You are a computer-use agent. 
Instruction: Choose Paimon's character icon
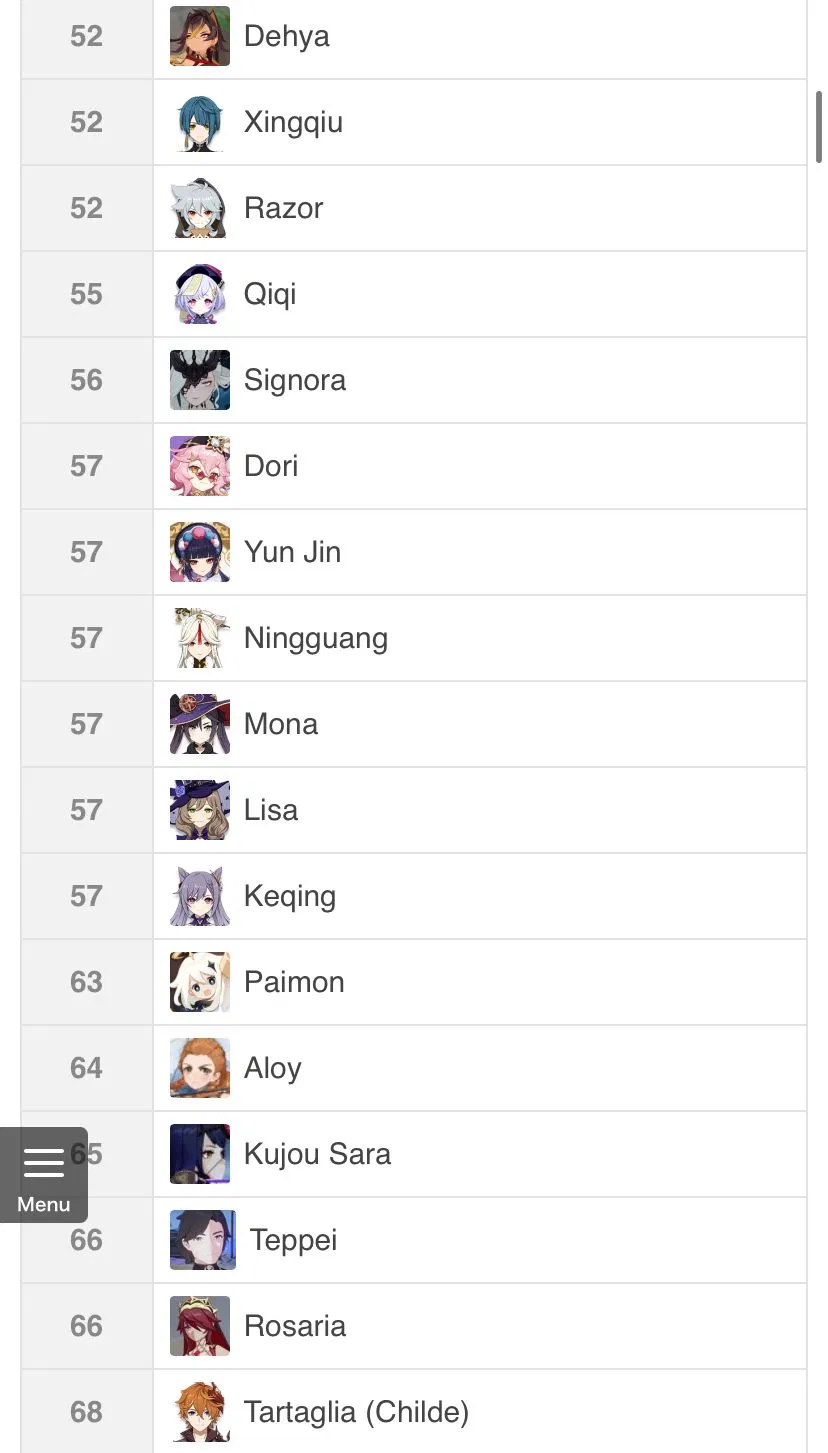pos(200,982)
